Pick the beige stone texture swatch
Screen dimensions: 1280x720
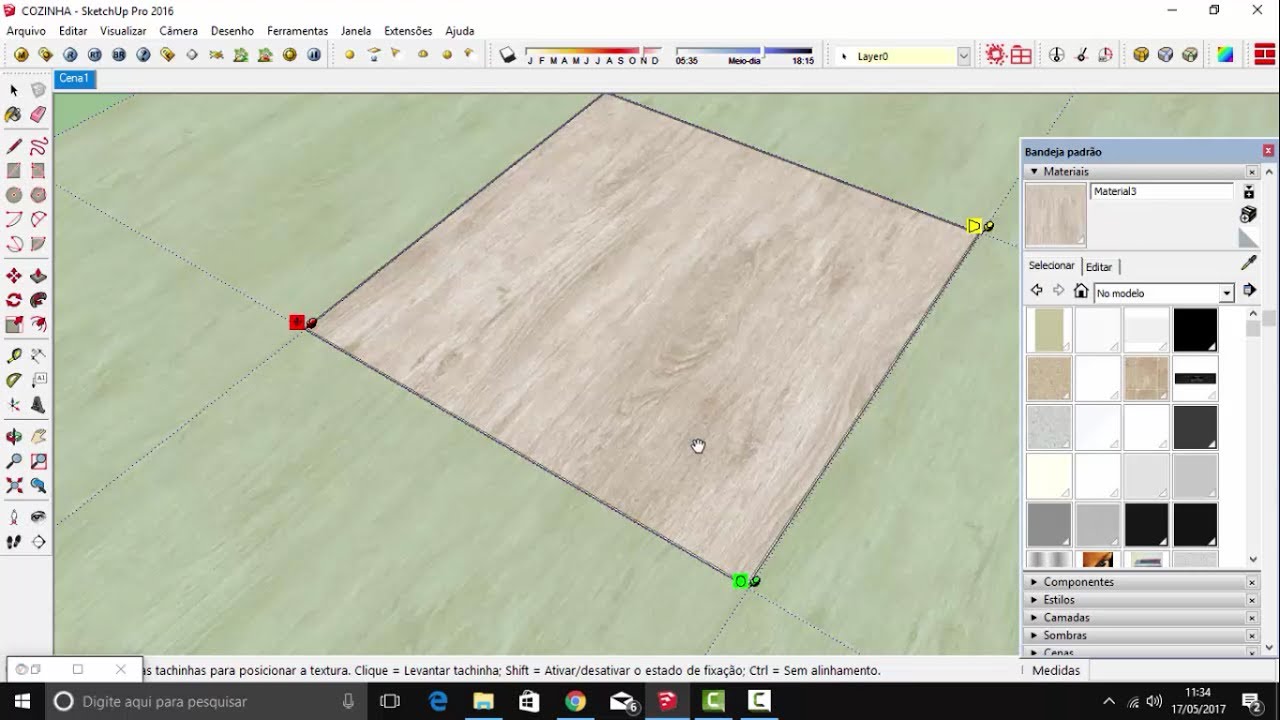pyautogui.click(x=1049, y=379)
